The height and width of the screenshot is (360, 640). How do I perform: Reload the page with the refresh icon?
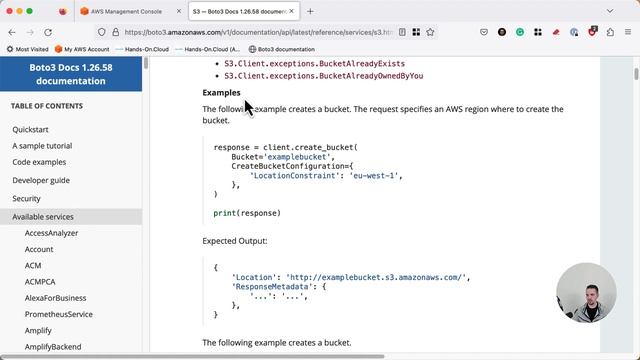(x=48, y=32)
